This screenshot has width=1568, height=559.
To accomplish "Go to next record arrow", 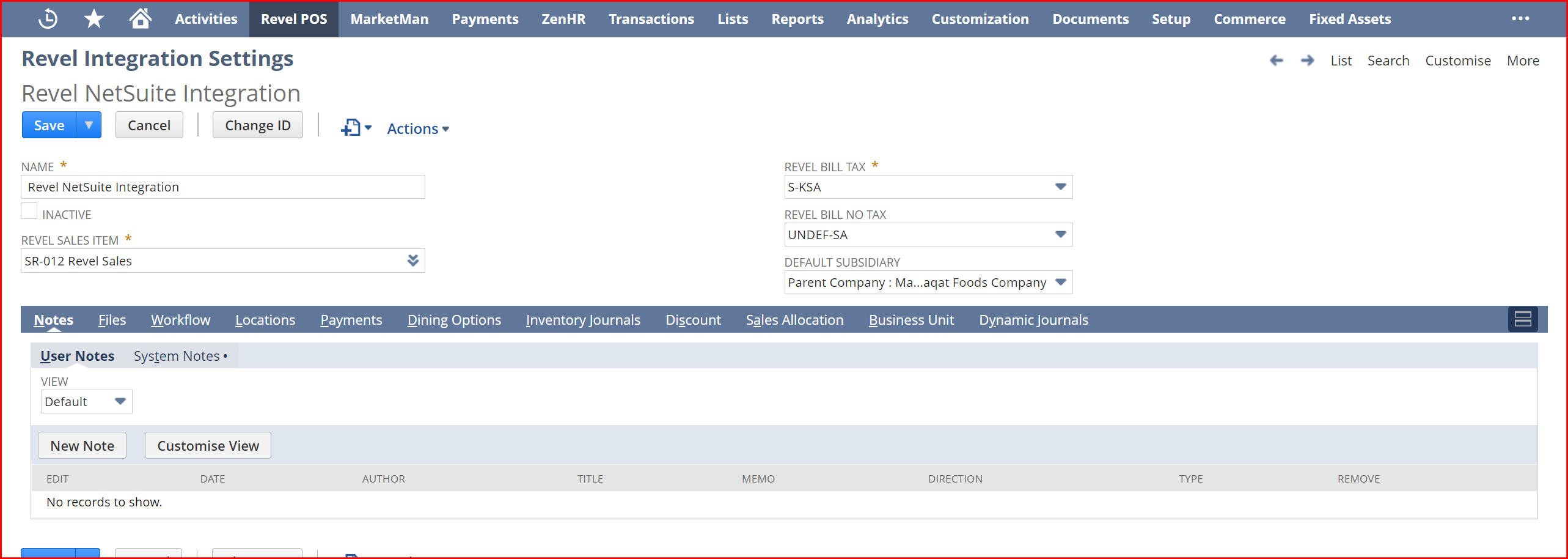I will coord(1307,61).
